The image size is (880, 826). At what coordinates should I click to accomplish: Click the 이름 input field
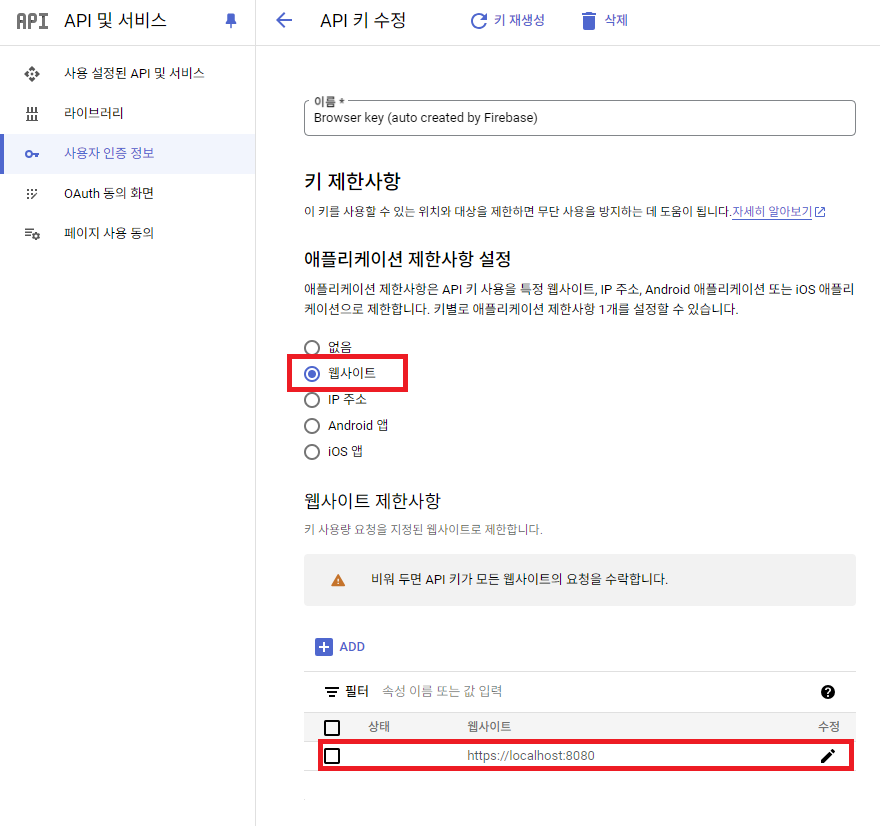(580, 118)
